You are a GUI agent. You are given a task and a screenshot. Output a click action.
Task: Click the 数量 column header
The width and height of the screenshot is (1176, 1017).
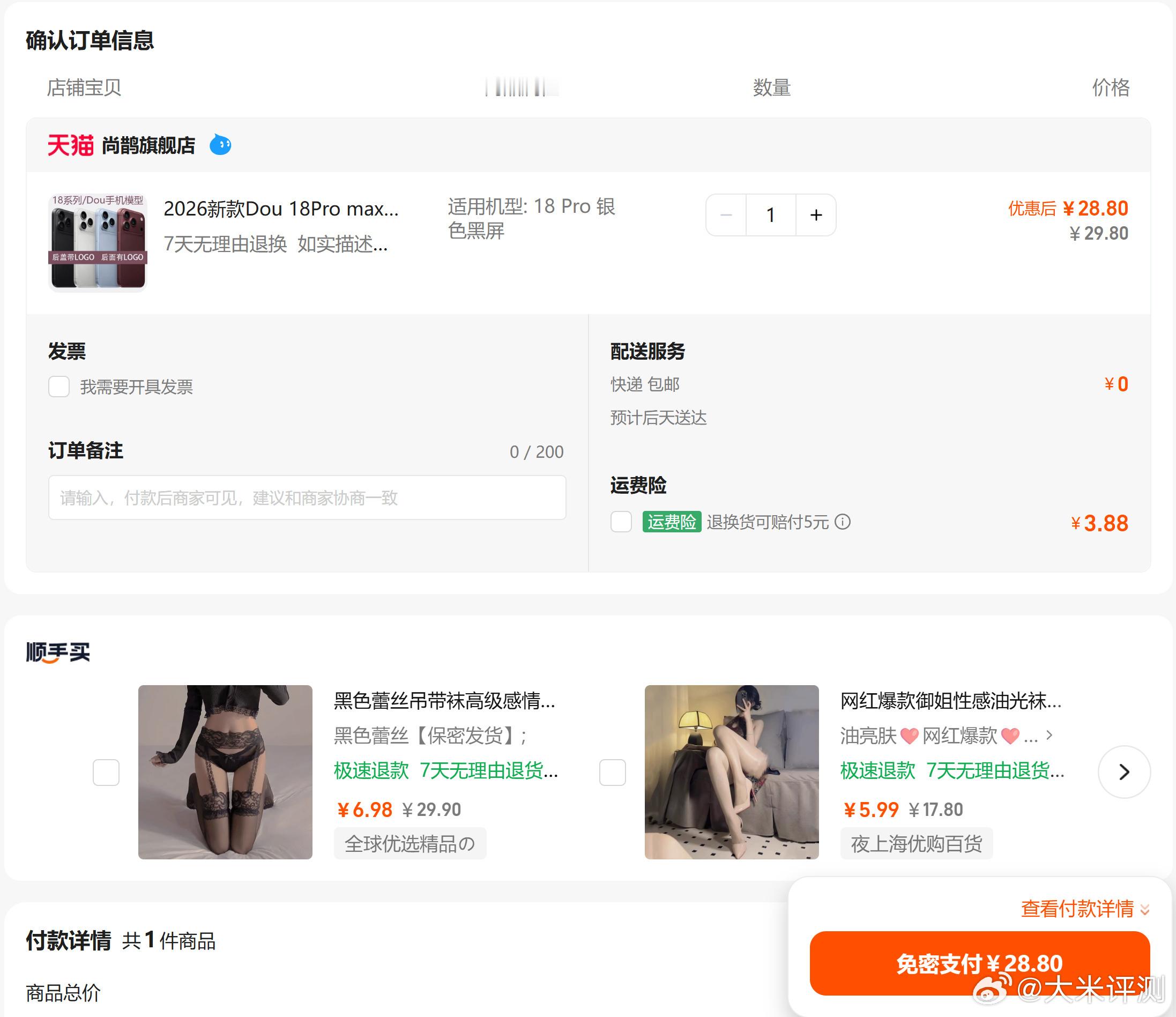(772, 87)
